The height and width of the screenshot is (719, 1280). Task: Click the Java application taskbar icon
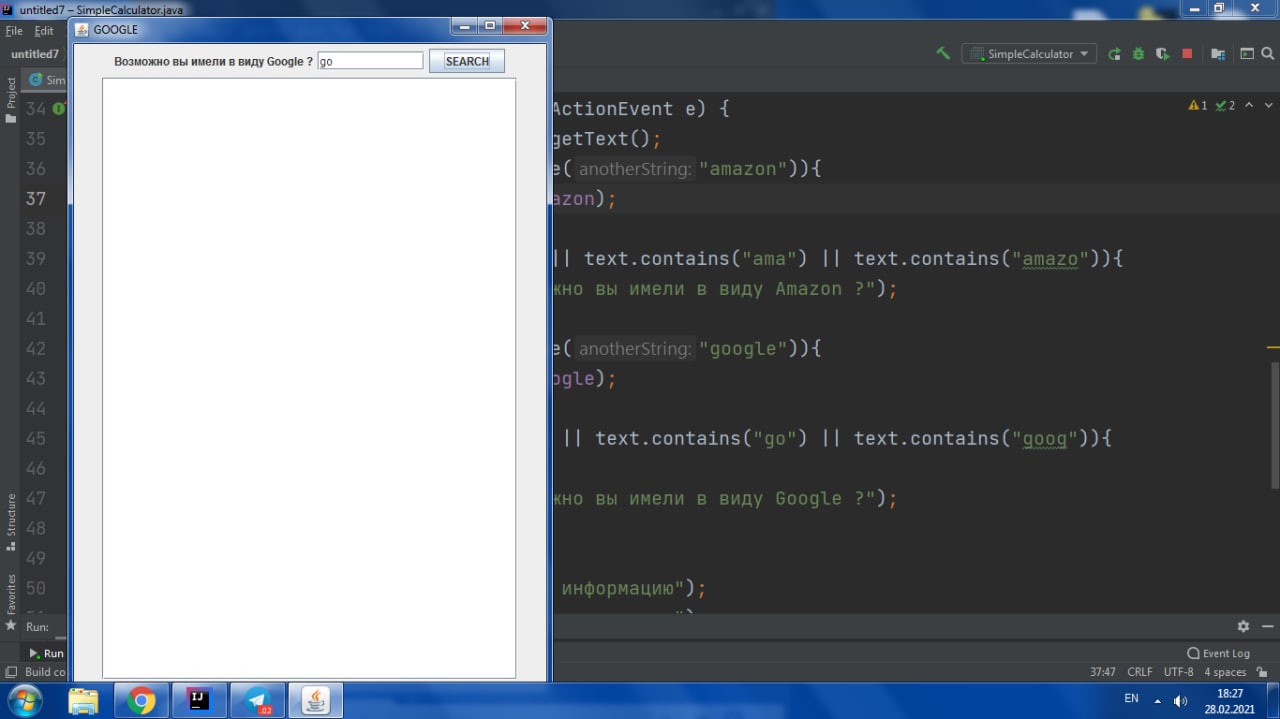coord(315,700)
